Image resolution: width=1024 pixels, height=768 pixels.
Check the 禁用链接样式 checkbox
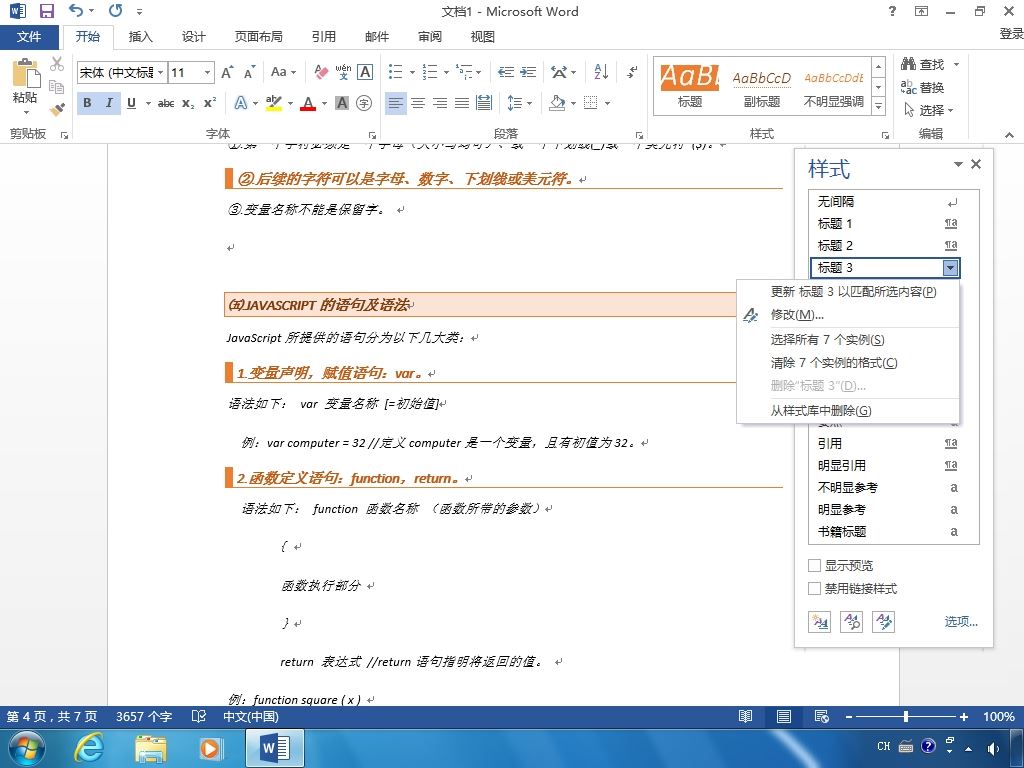click(x=814, y=588)
